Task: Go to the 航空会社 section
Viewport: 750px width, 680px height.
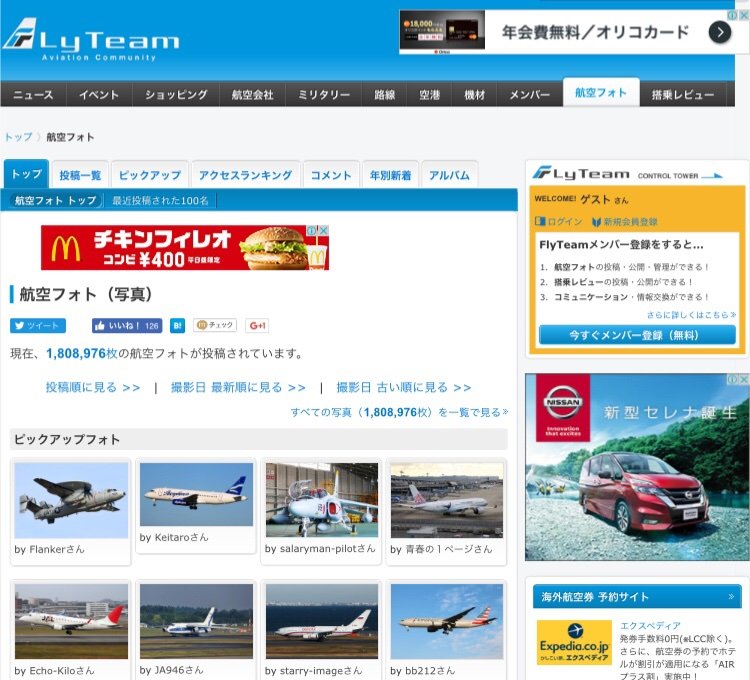Action: tap(253, 94)
